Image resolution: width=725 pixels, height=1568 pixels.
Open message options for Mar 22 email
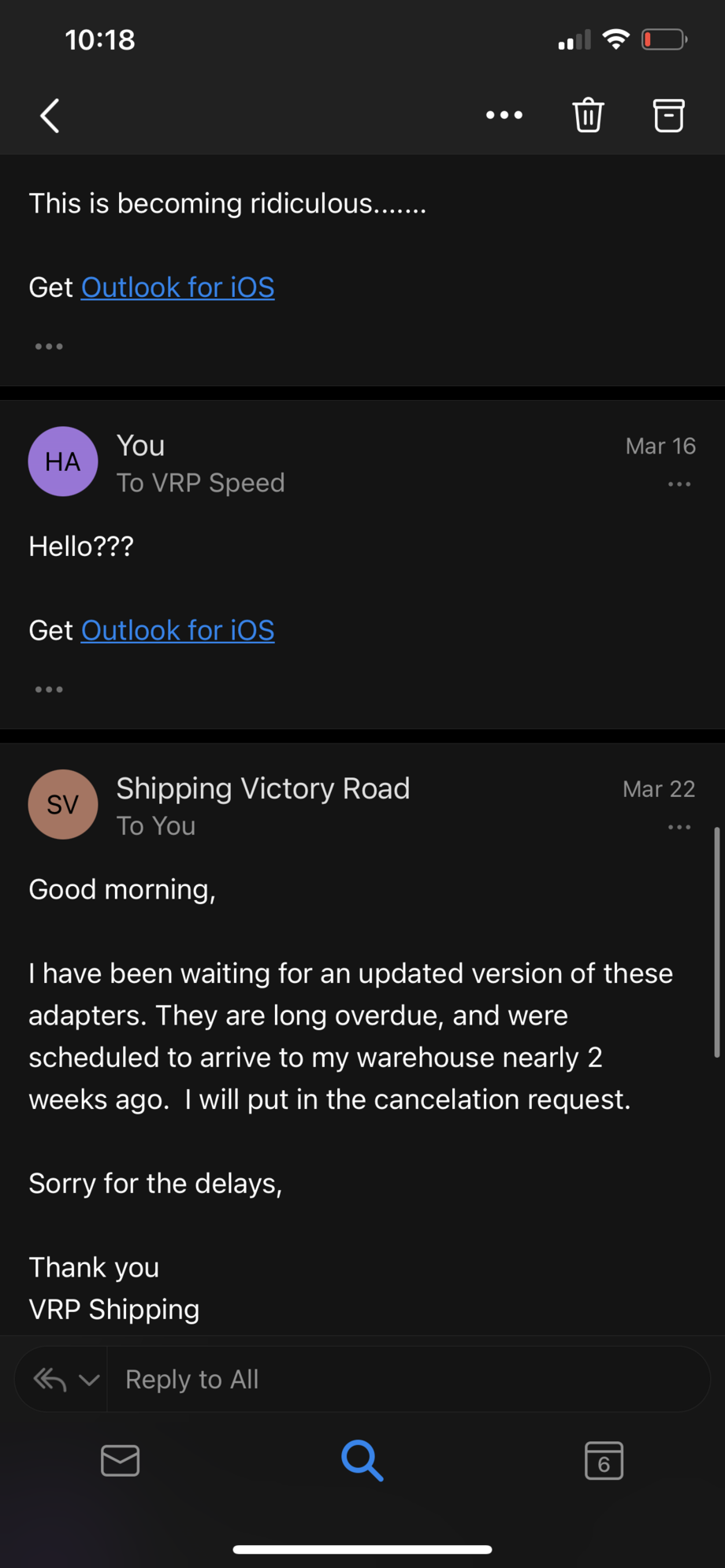tap(679, 827)
